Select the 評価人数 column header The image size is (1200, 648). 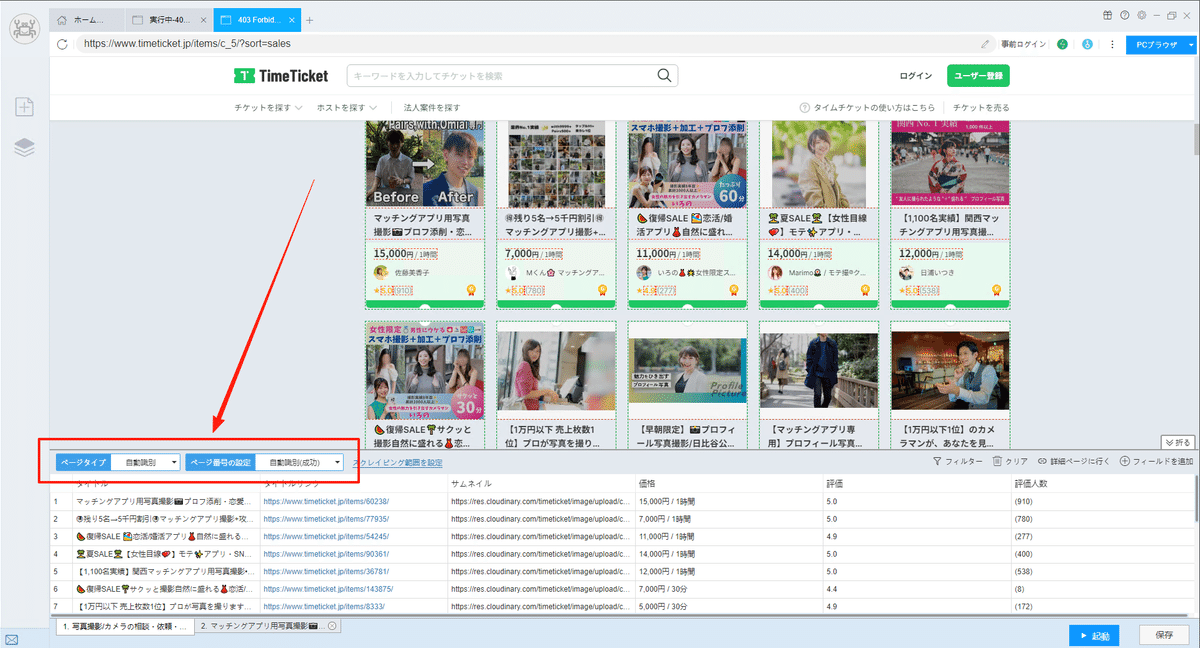1029,483
